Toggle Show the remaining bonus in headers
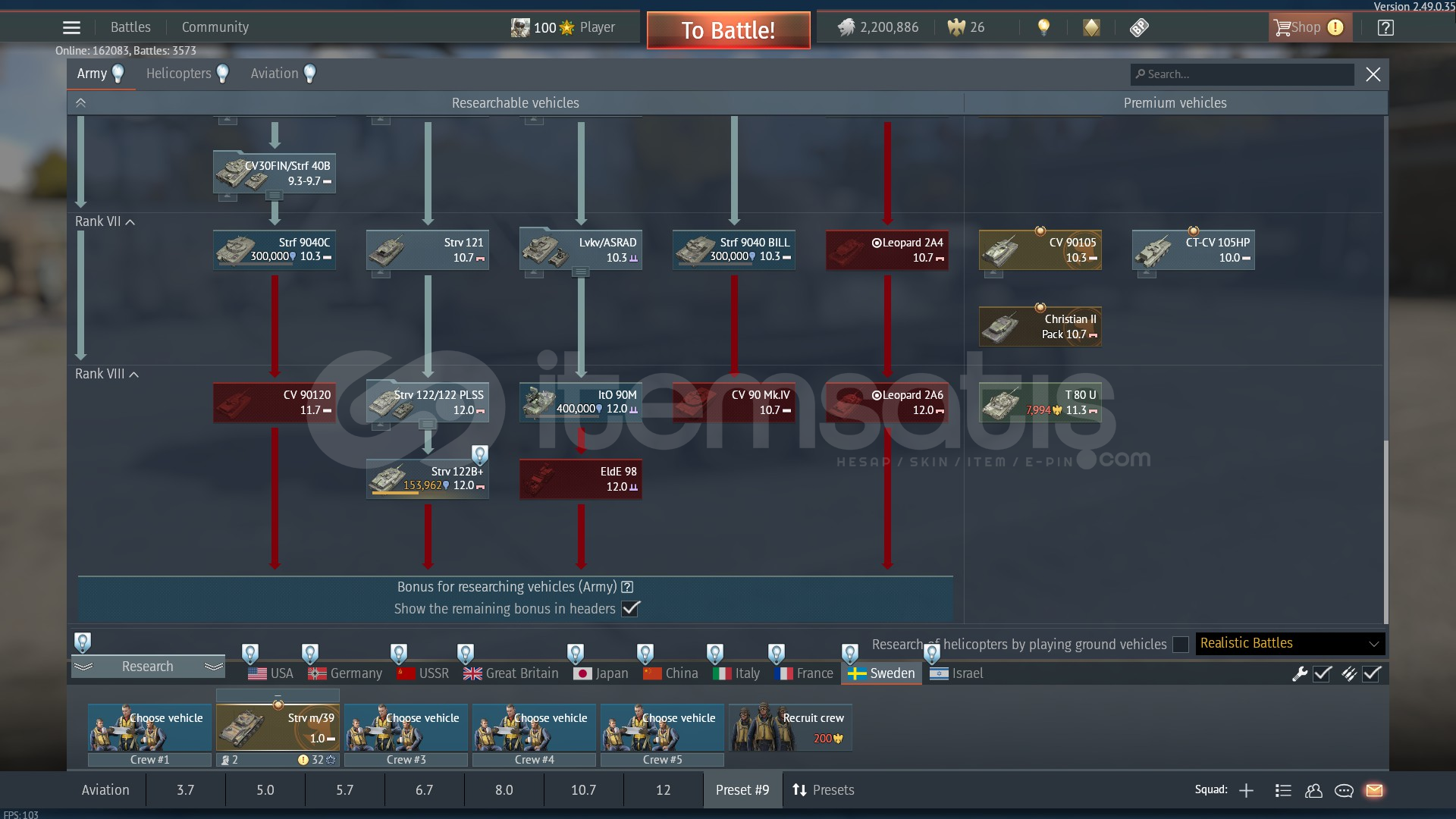 click(631, 608)
